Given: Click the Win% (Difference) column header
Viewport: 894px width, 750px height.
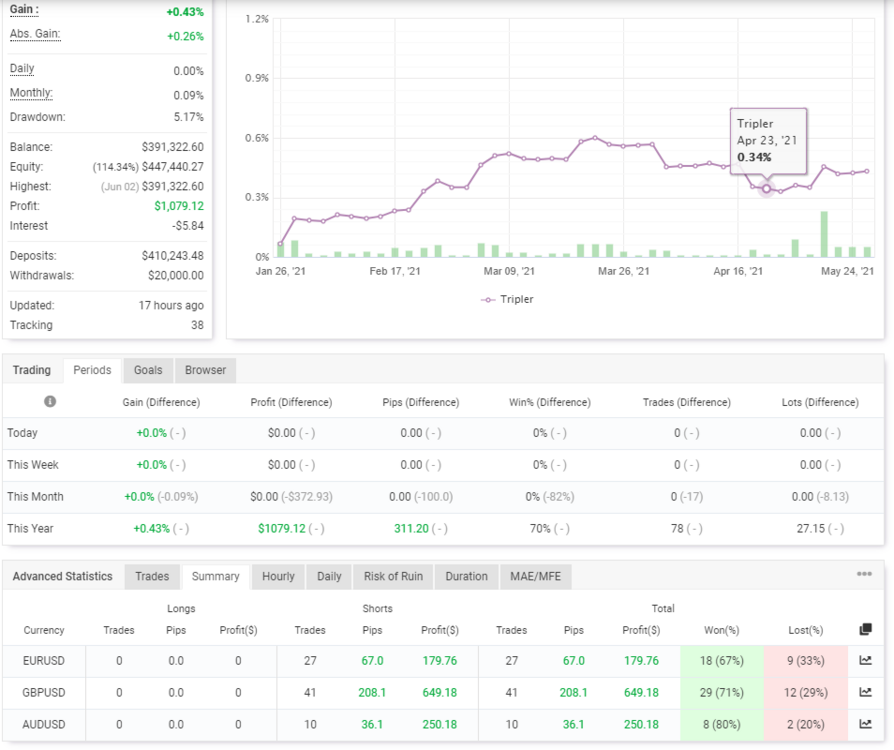Looking at the screenshot, I should point(550,402).
